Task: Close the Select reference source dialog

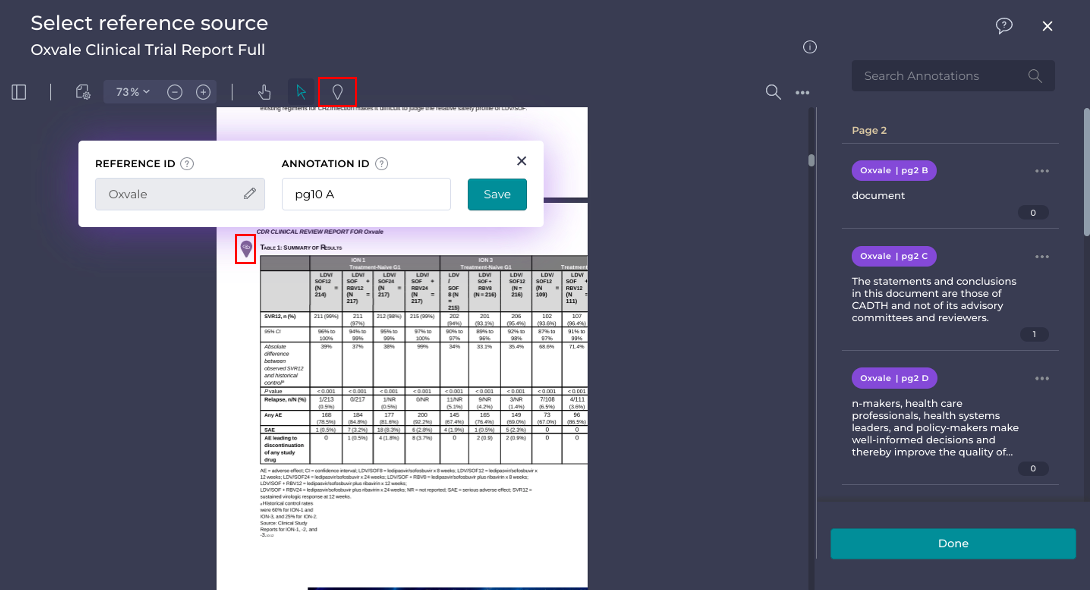Action: pyautogui.click(x=1047, y=26)
